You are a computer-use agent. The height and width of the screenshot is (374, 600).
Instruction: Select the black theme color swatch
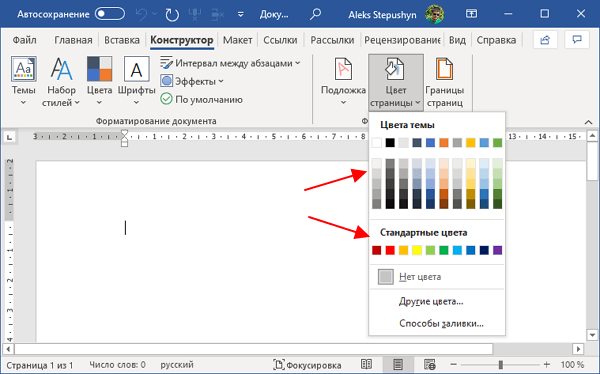click(390, 143)
